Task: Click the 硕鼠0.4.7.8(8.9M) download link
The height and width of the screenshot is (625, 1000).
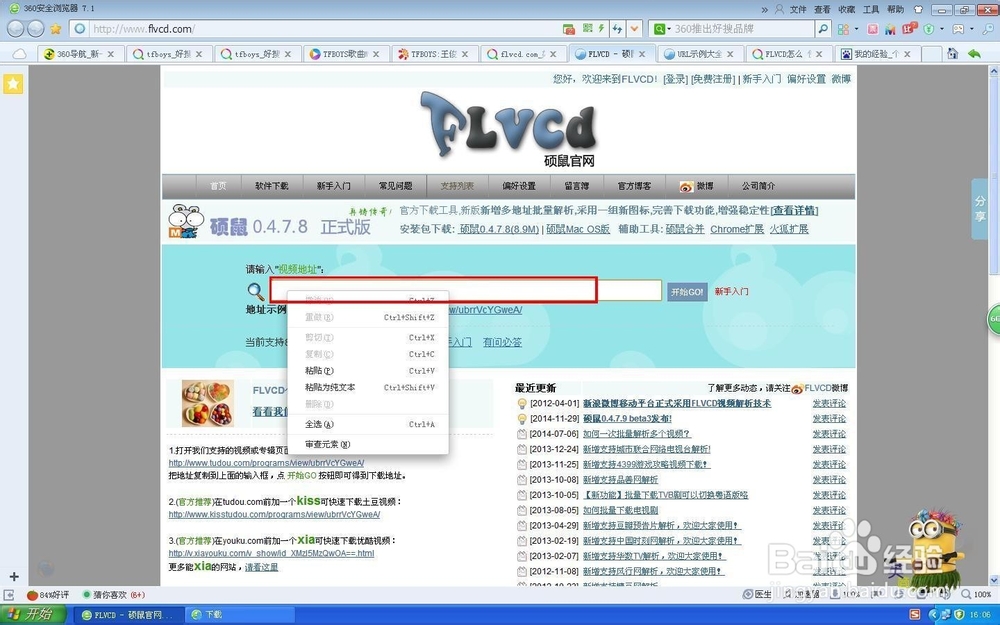Action: point(499,229)
